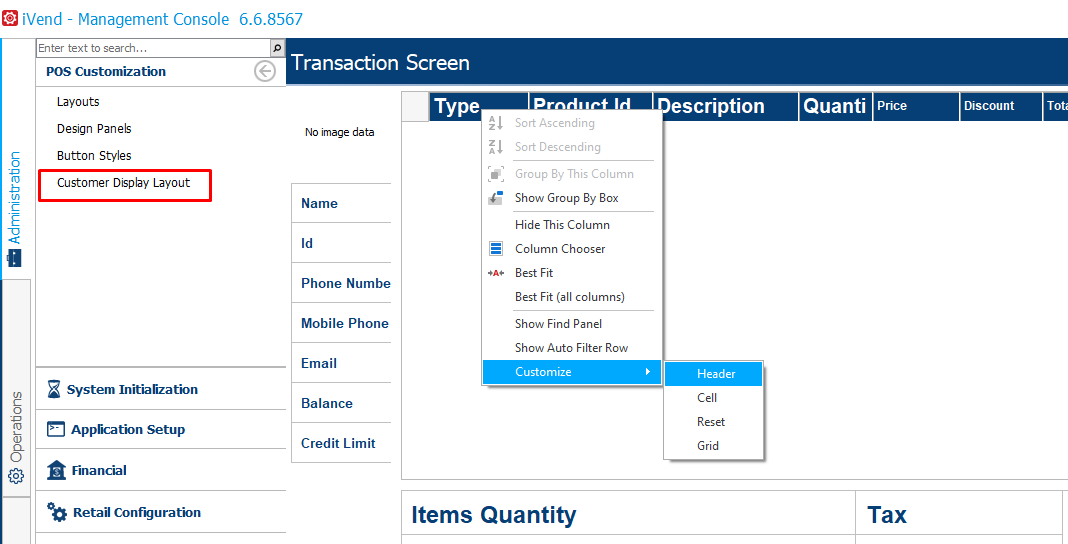Click the Retail Configuration gears icon
This screenshot has width=1068, height=544.
[57, 513]
